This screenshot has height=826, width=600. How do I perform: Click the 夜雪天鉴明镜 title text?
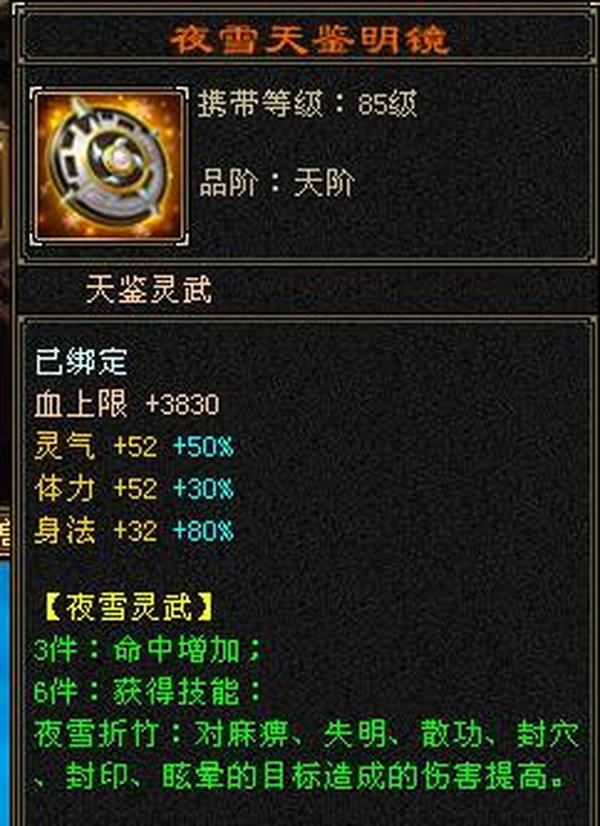point(310,39)
